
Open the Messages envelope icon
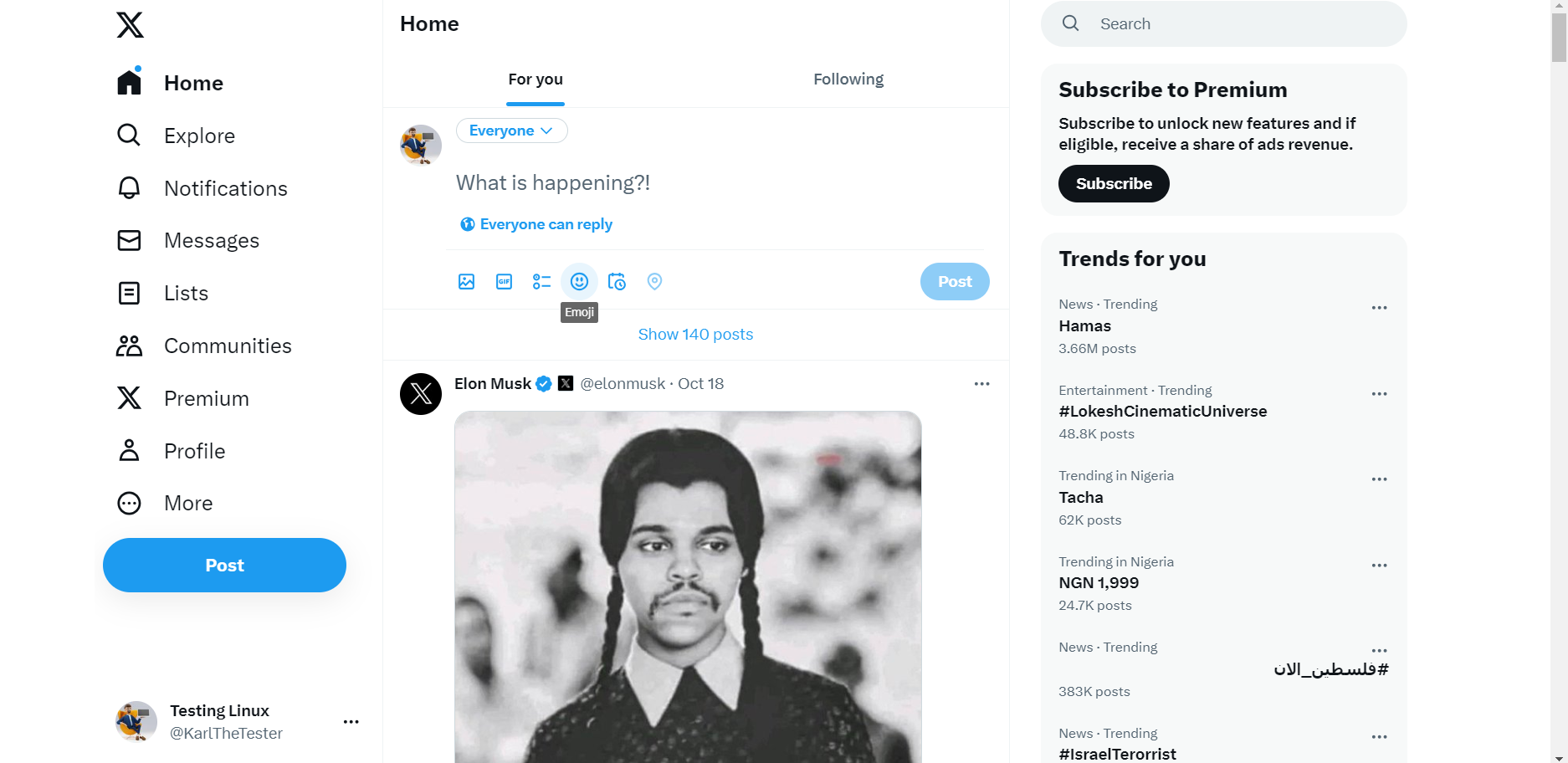pyautogui.click(x=129, y=240)
